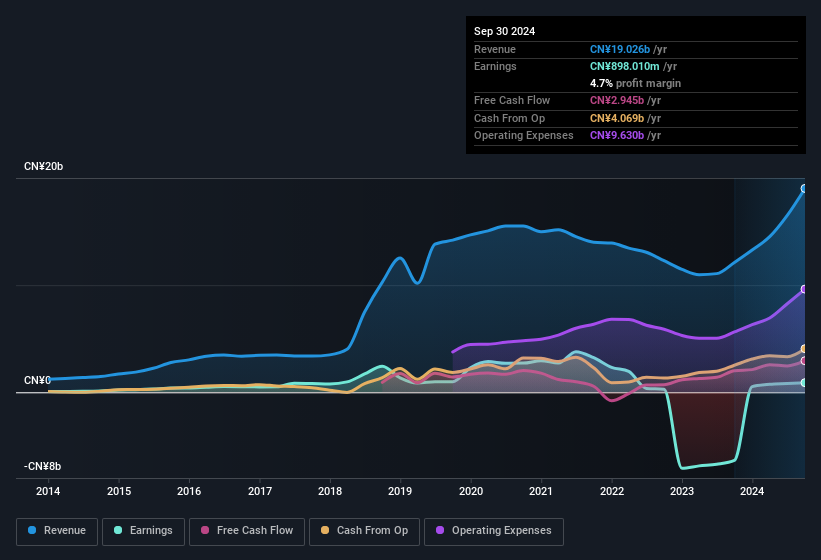Select the 2020 label on the time axis
The width and height of the screenshot is (821, 560).
[x=470, y=491]
